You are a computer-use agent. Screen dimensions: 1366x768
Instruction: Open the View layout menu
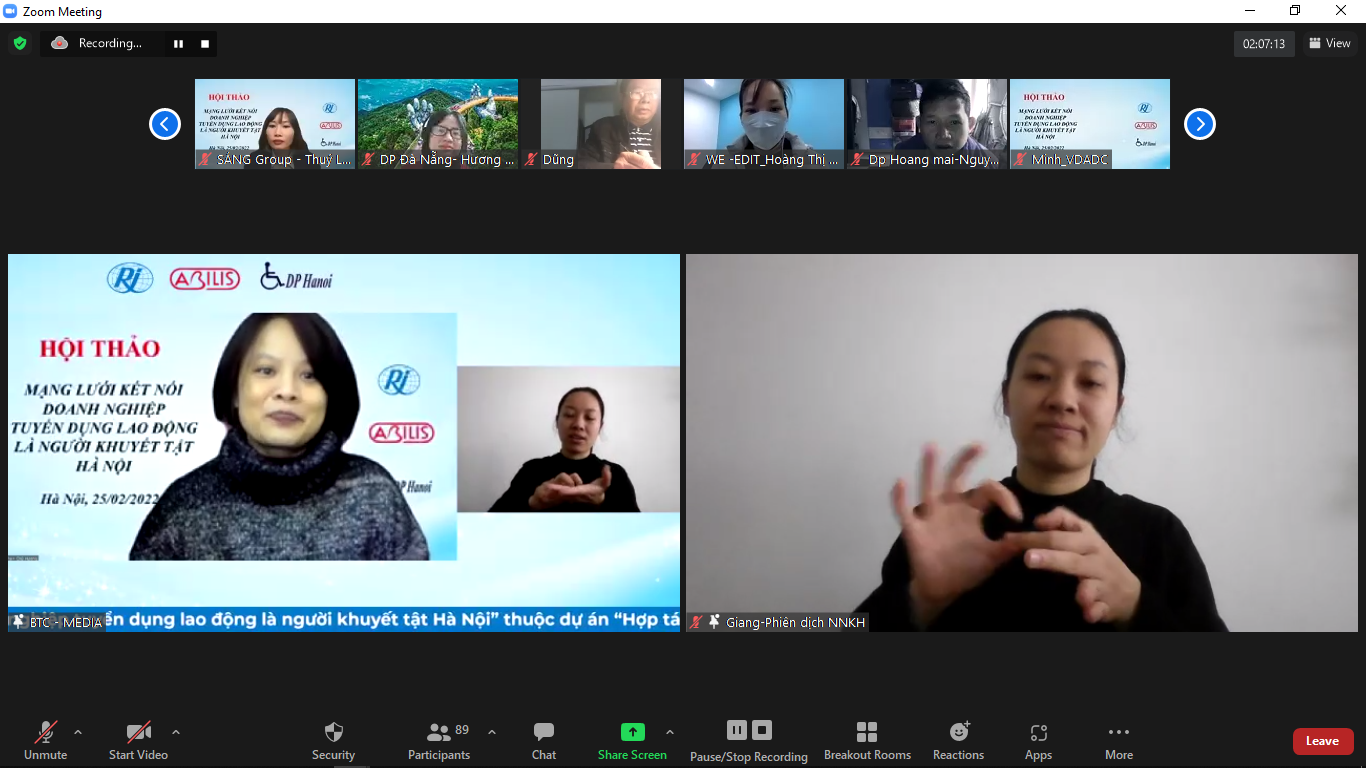pyautogui.click(x=1330, y=43)
